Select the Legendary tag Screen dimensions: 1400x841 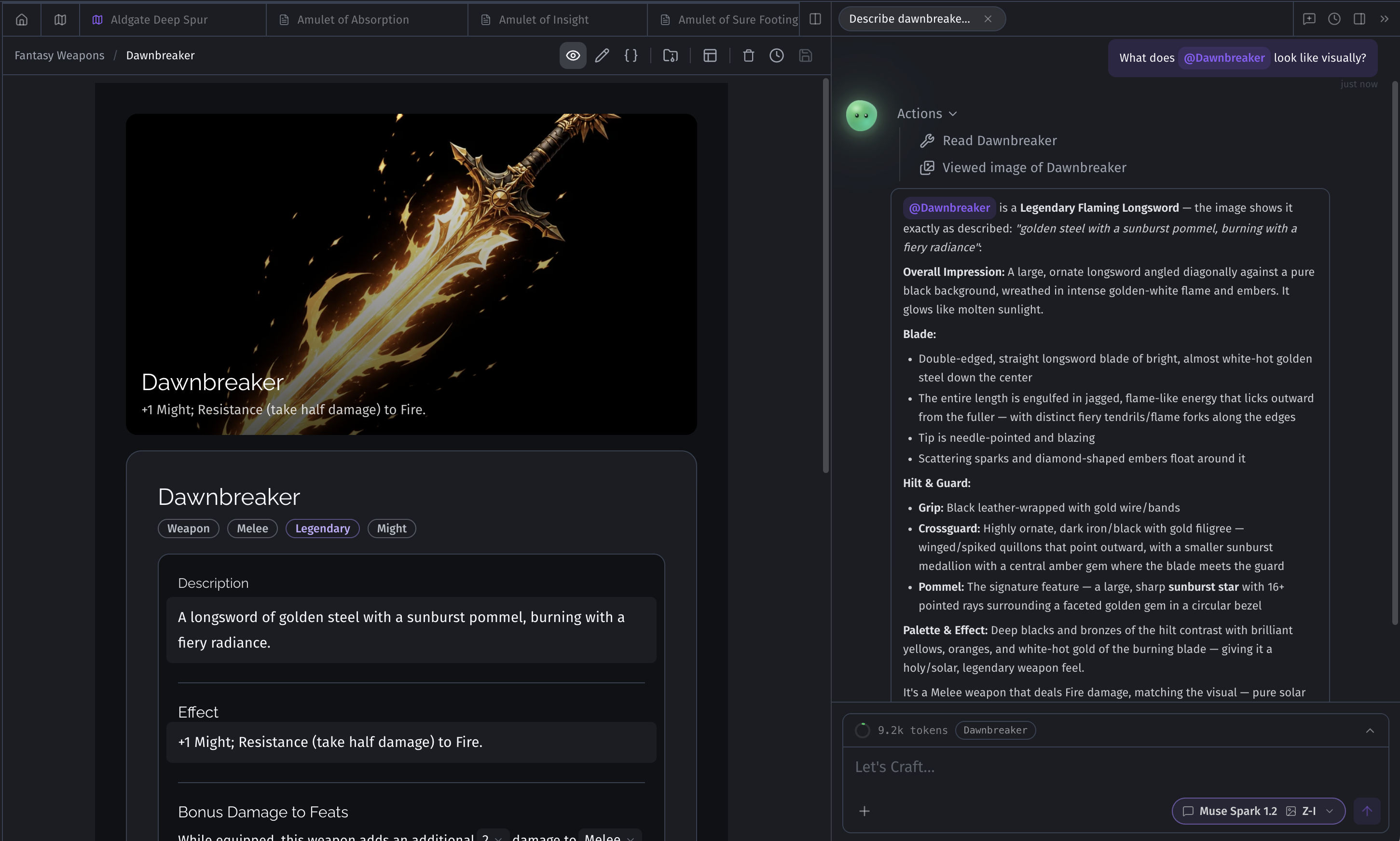coord(323,528)
